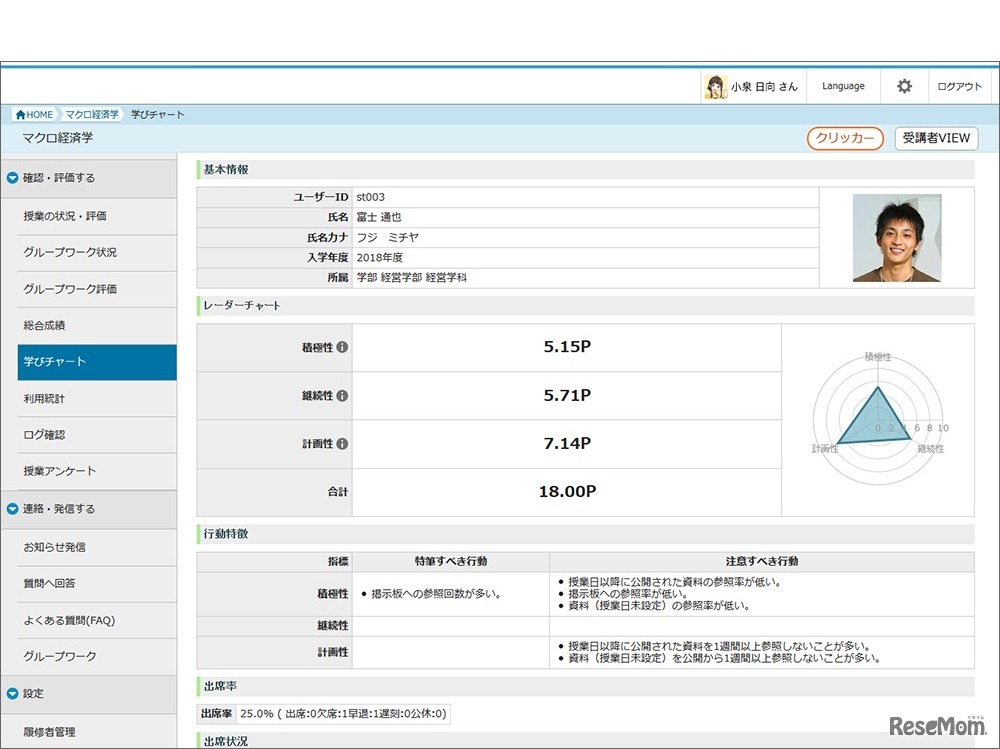This screenshot has height=749, width=1000.
Task: Open よくある質問(FAQ)
Action: pyautogui.click(x=66, y=619)
